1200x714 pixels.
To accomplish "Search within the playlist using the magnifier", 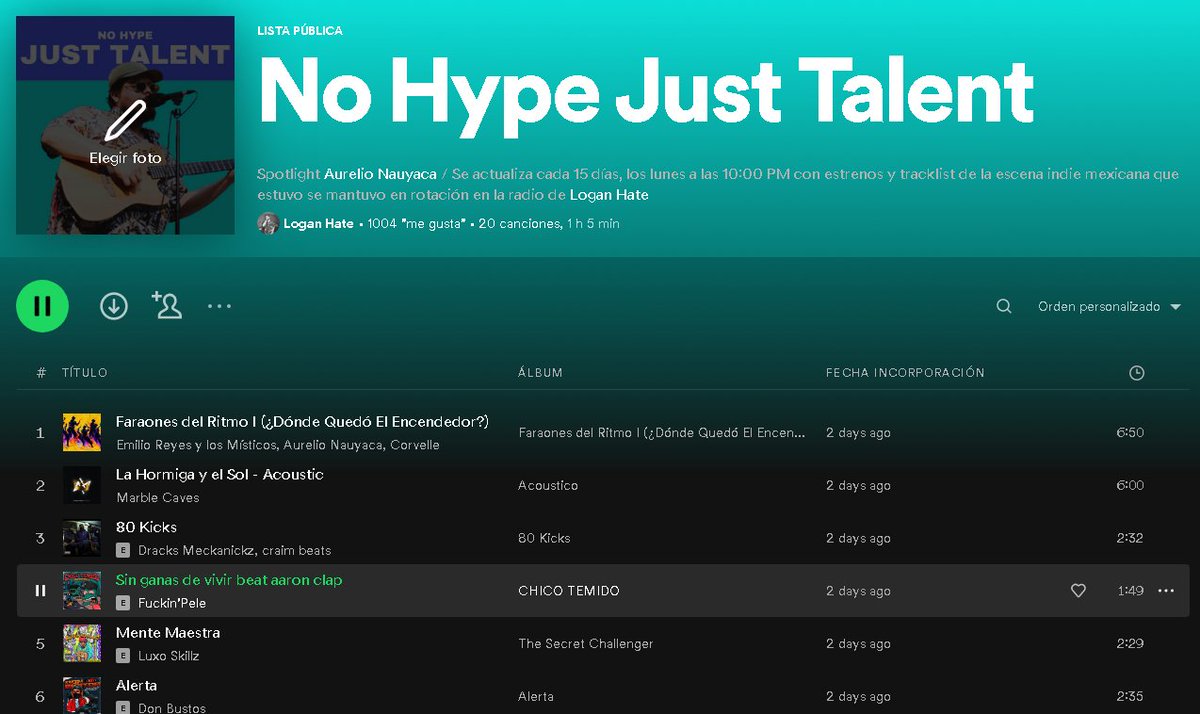I will click(1004, 306).
